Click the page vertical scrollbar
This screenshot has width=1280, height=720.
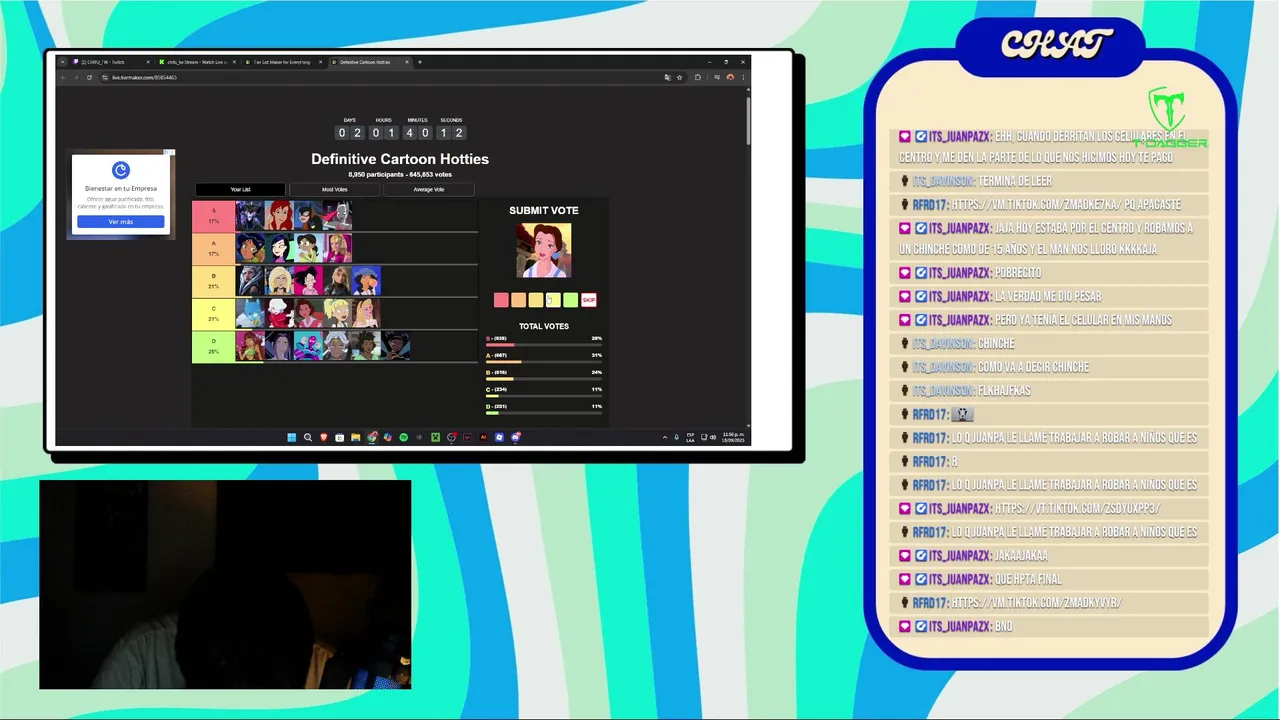point(748,120)
